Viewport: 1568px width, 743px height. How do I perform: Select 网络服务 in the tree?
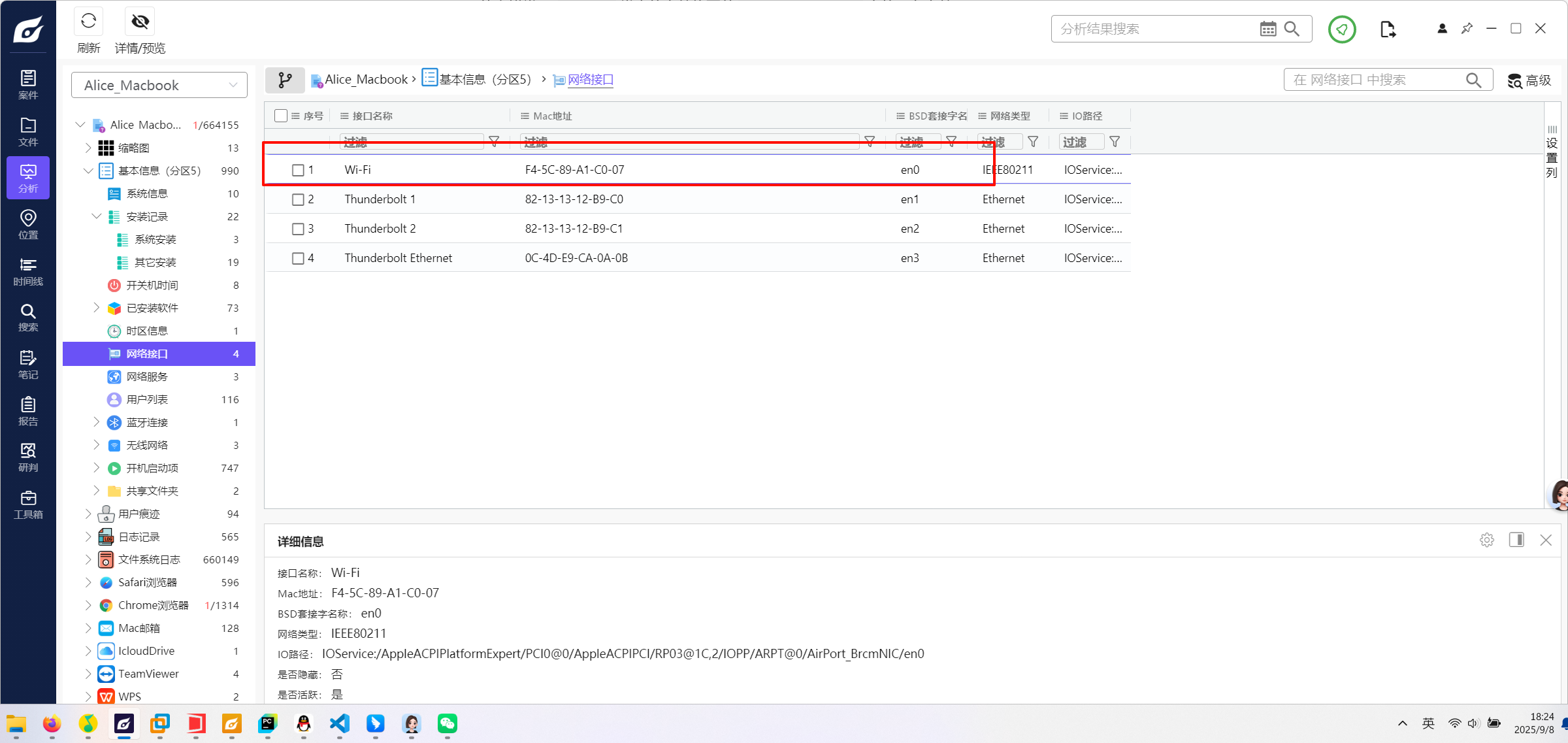pos(147,376)
